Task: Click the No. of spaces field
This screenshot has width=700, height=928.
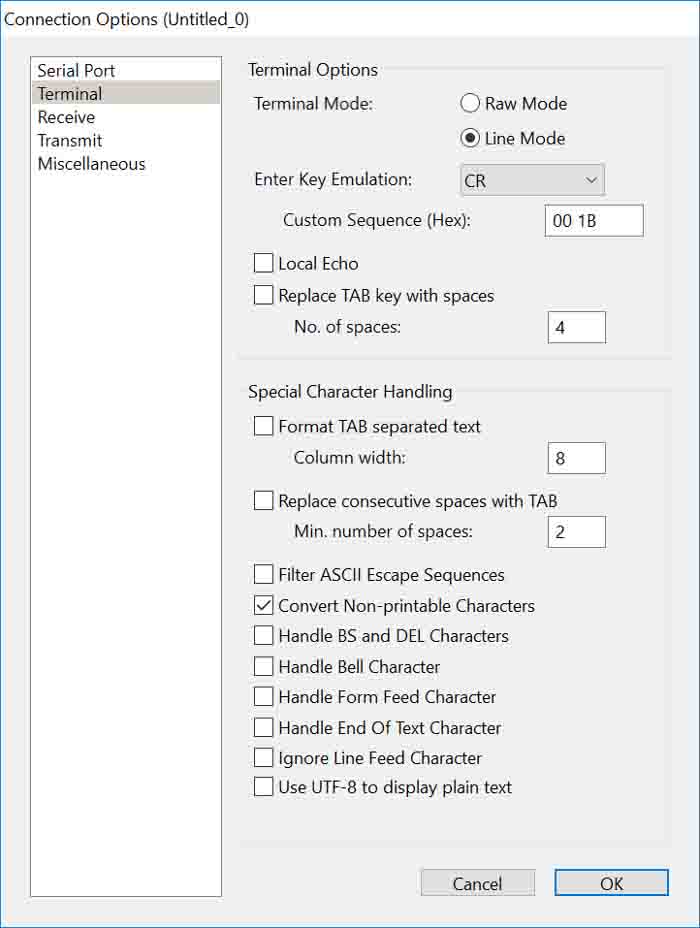Action: pyautogui.click(x=577, y=327)
